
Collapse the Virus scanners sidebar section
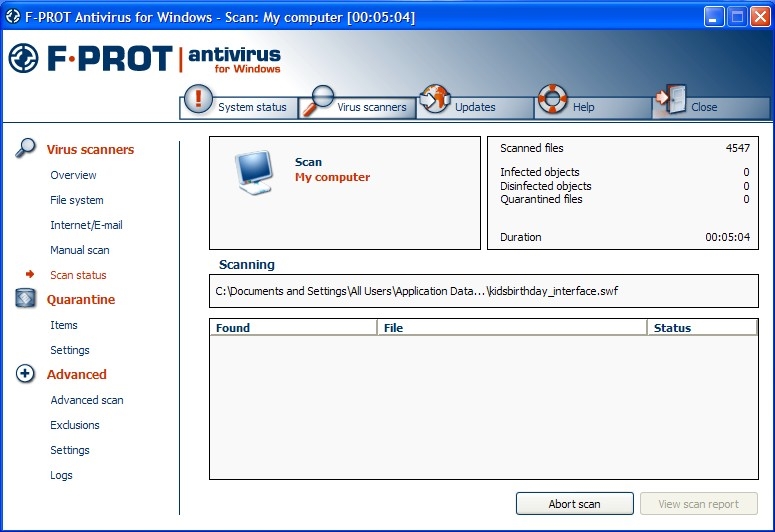pyautogui.click(x=90, y=150)
